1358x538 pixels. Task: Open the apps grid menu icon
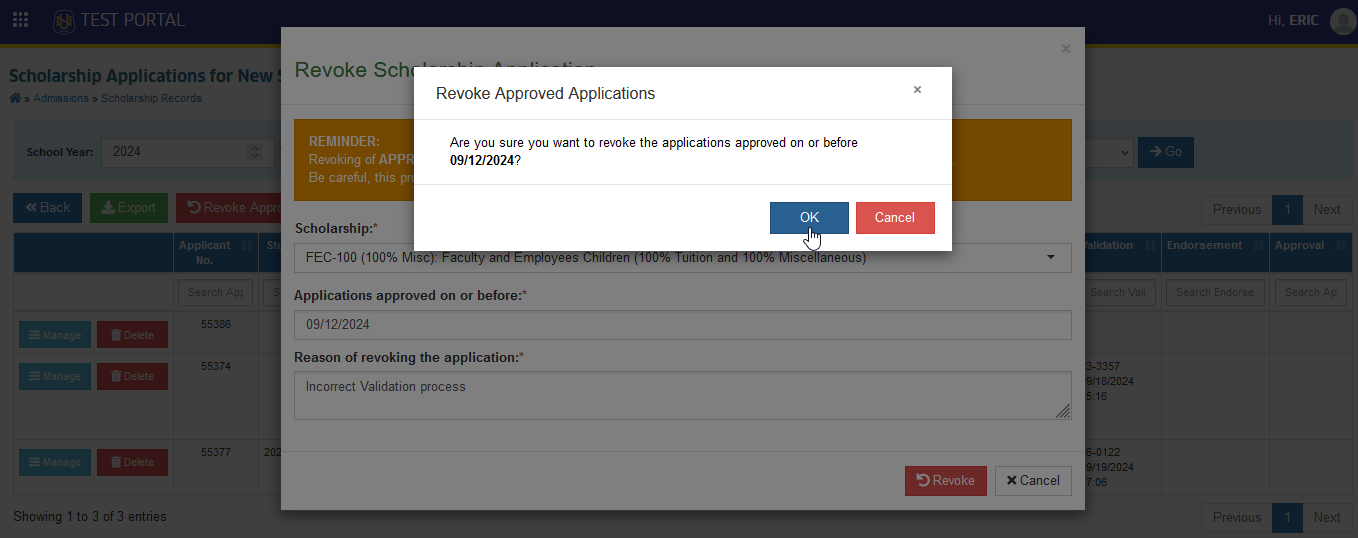(20, 20)
